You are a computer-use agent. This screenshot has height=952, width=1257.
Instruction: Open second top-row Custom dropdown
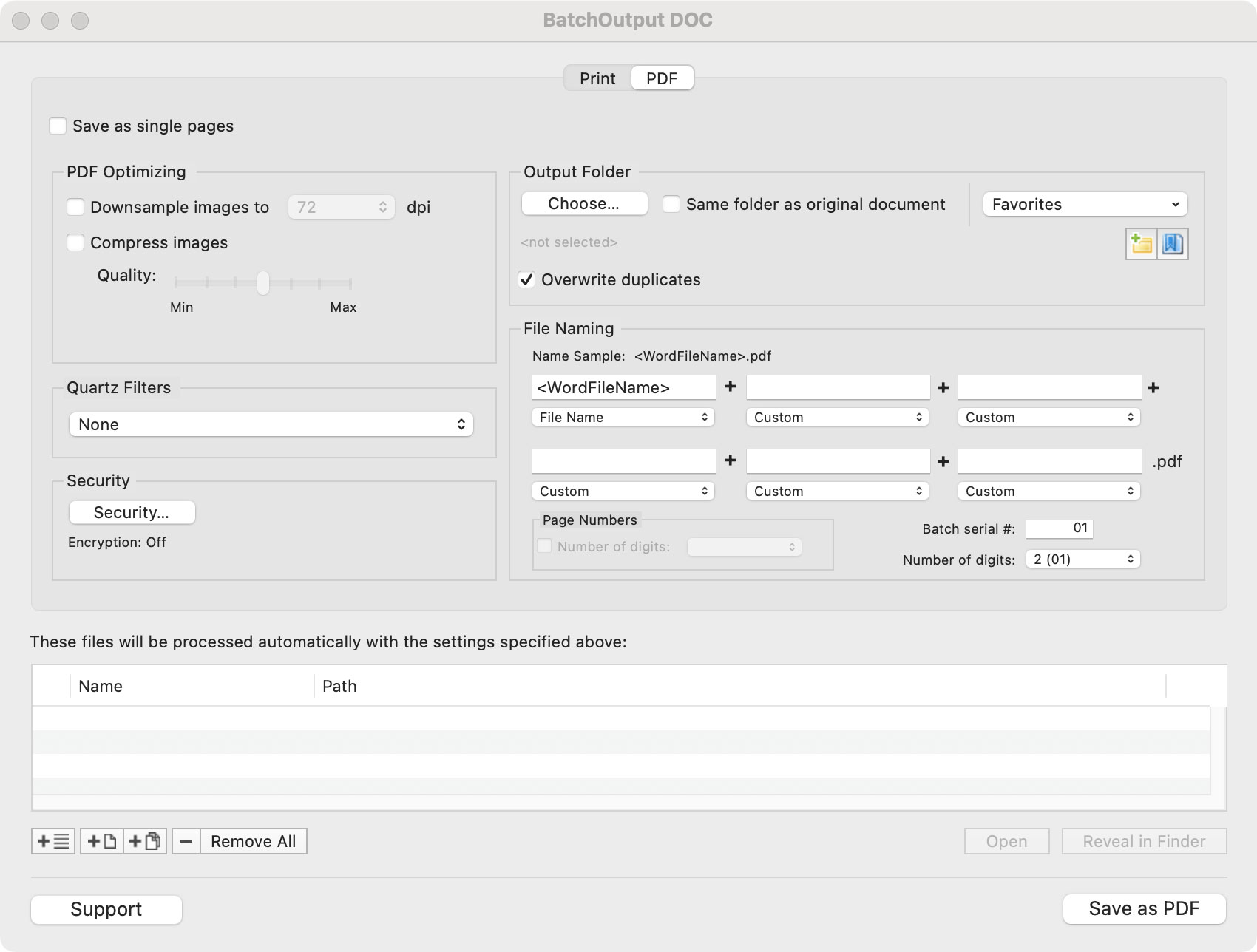pyautogui.click(x=838, y=417)
